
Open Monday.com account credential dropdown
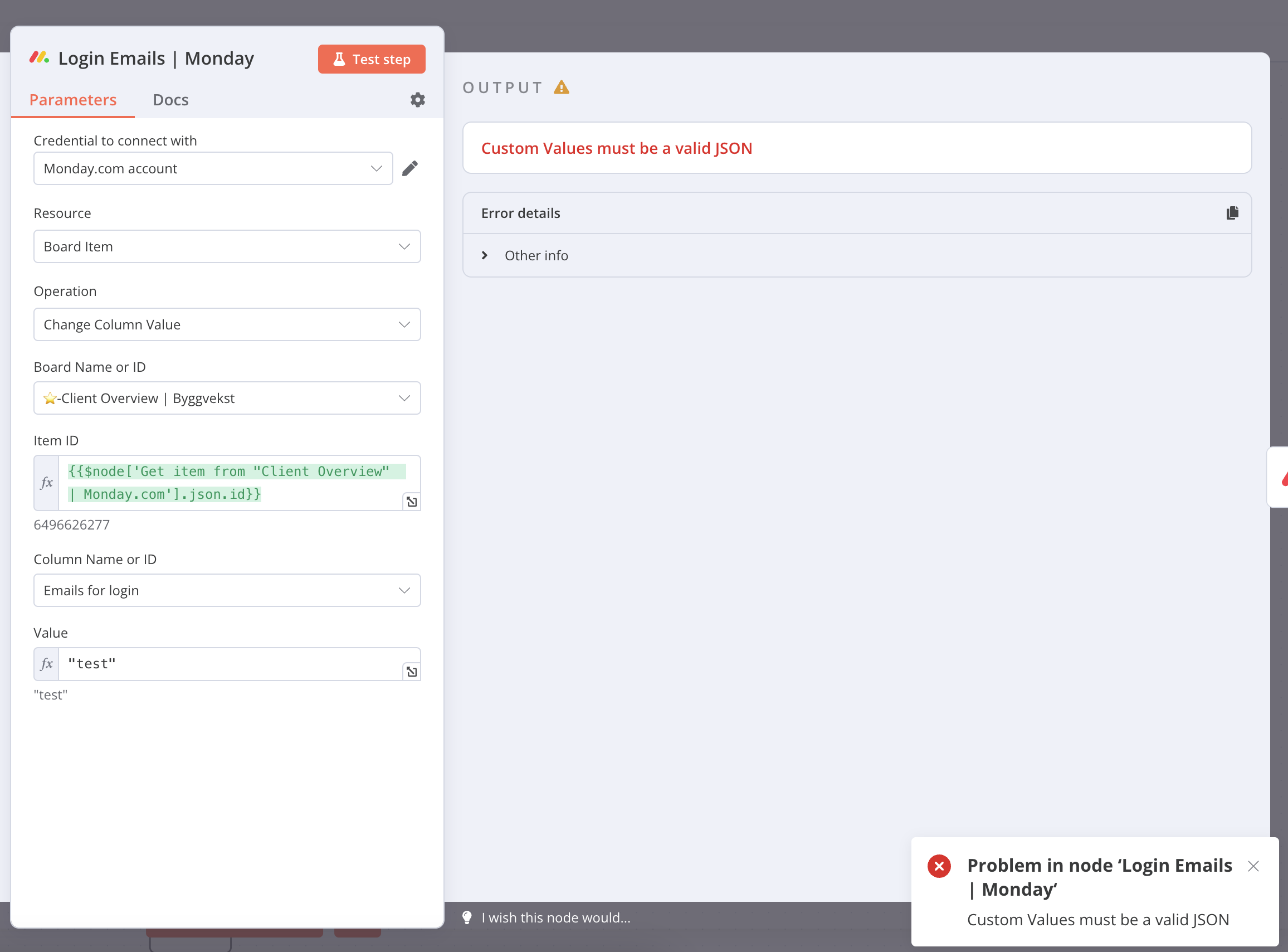point(213,168)
